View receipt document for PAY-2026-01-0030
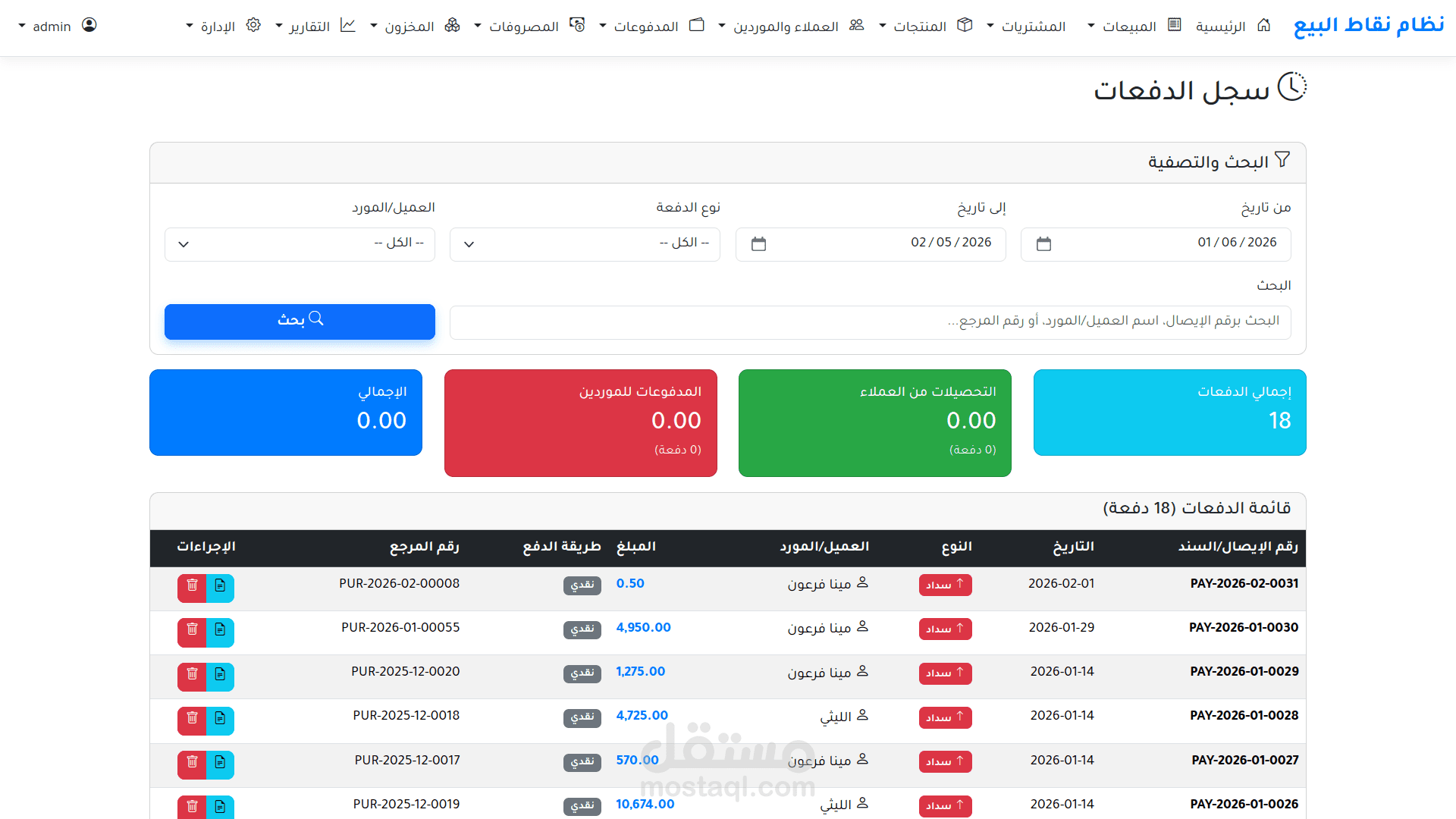Image resolution: width=1456 pixels, height=819 pixels. [220, 629]
